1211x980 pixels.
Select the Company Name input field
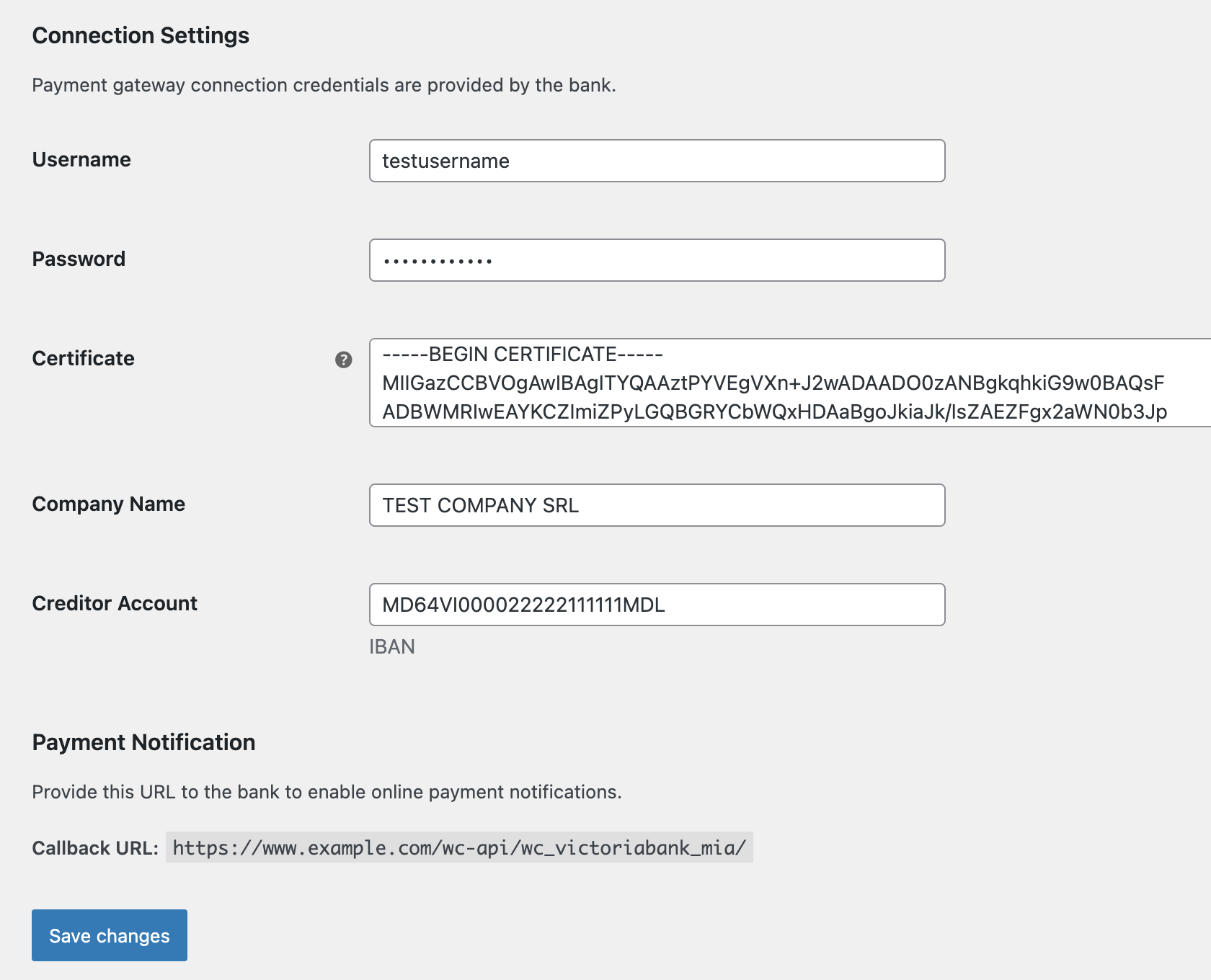[x=656, y=505]
